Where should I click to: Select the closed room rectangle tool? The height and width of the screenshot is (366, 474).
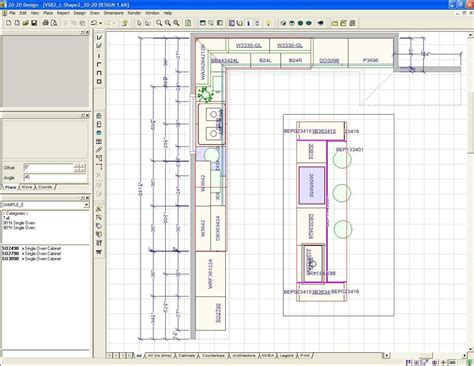(x=99, y=81)
